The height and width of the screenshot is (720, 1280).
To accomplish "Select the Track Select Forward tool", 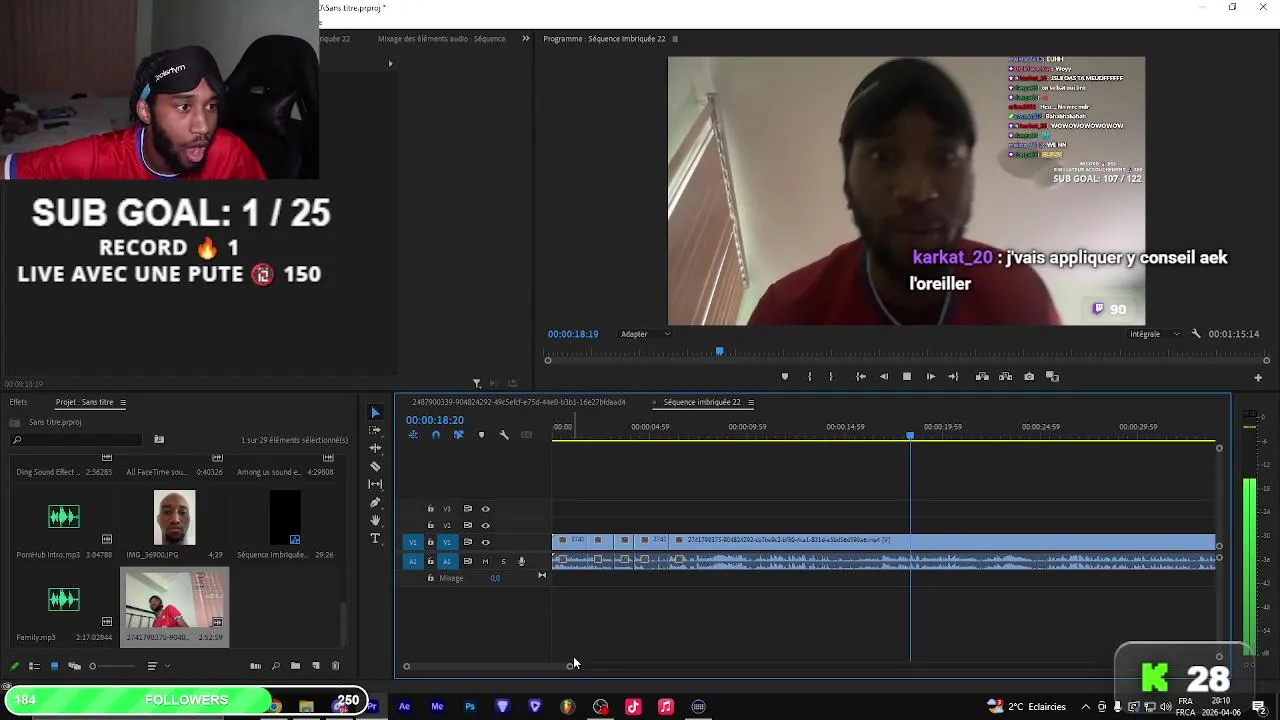I will click(375, 430).
